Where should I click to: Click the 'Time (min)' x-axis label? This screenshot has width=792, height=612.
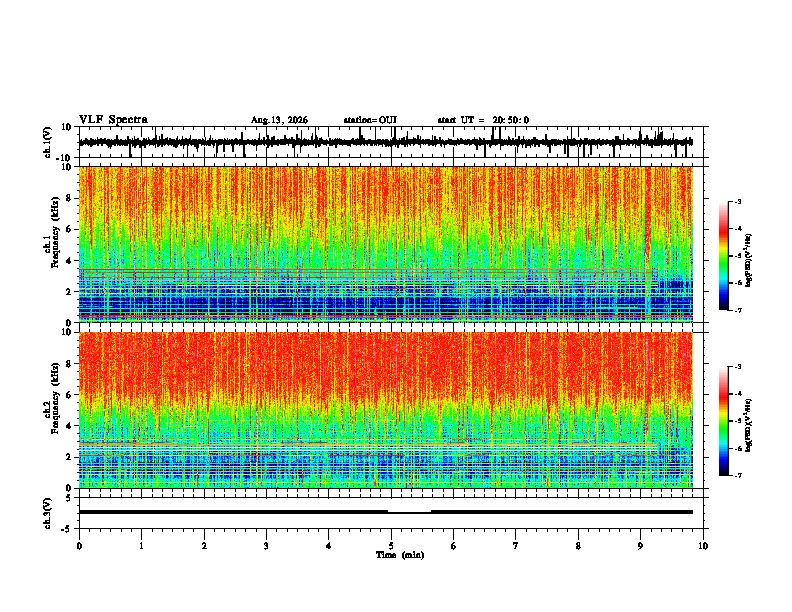pos(400,555)
